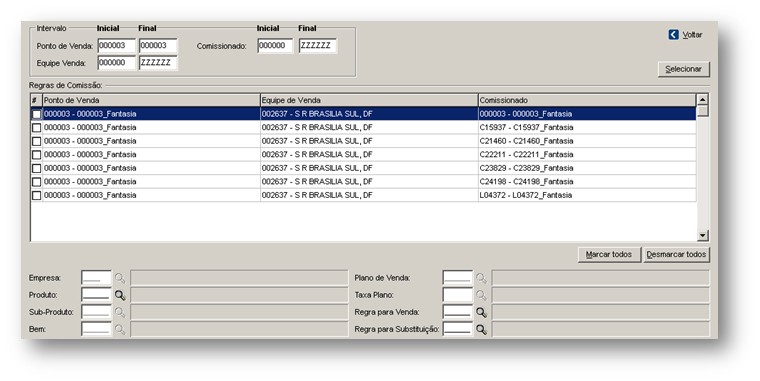Open the Regra para Venda search magnifier

[x=481, y=312]
